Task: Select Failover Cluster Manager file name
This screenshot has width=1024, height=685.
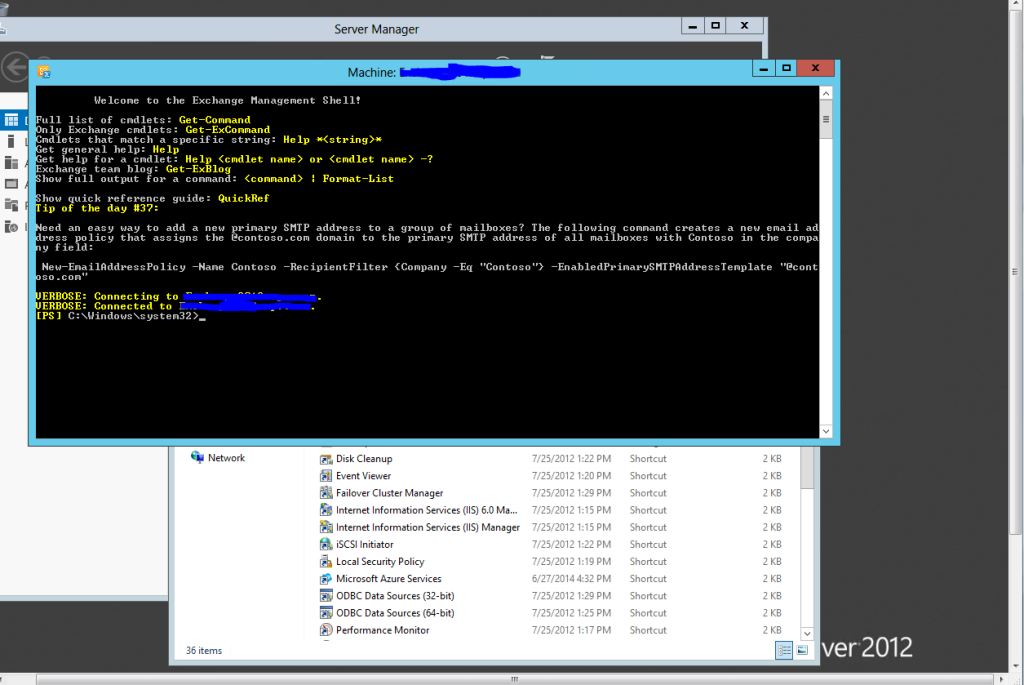Action: pyautogui.click(x=389, y=493)
